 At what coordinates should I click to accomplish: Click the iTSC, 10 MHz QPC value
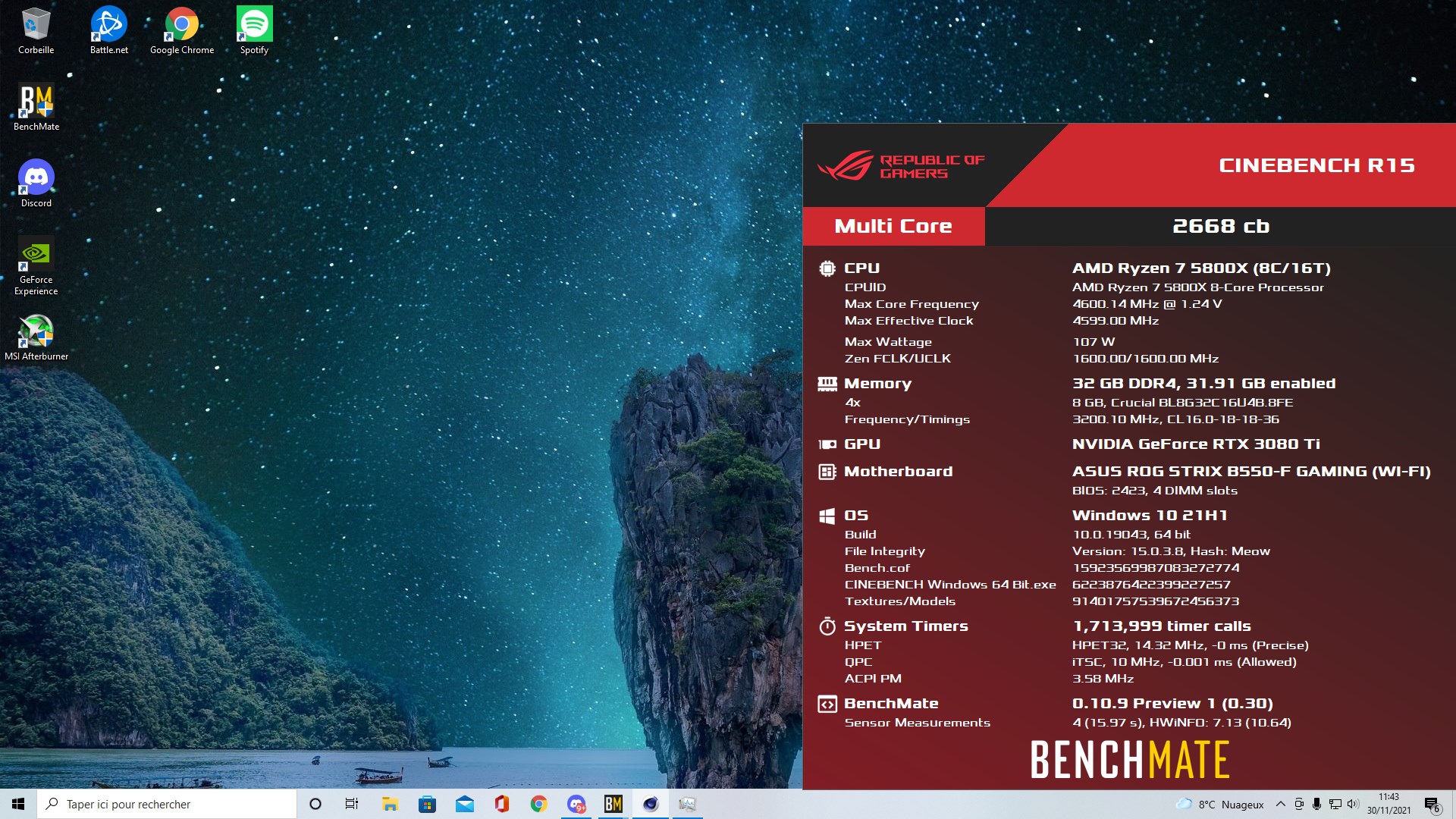1185,662
